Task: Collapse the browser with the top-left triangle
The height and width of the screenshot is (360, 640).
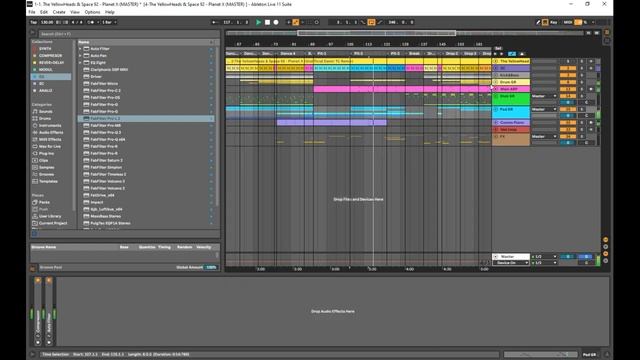Action: [33, 33]
